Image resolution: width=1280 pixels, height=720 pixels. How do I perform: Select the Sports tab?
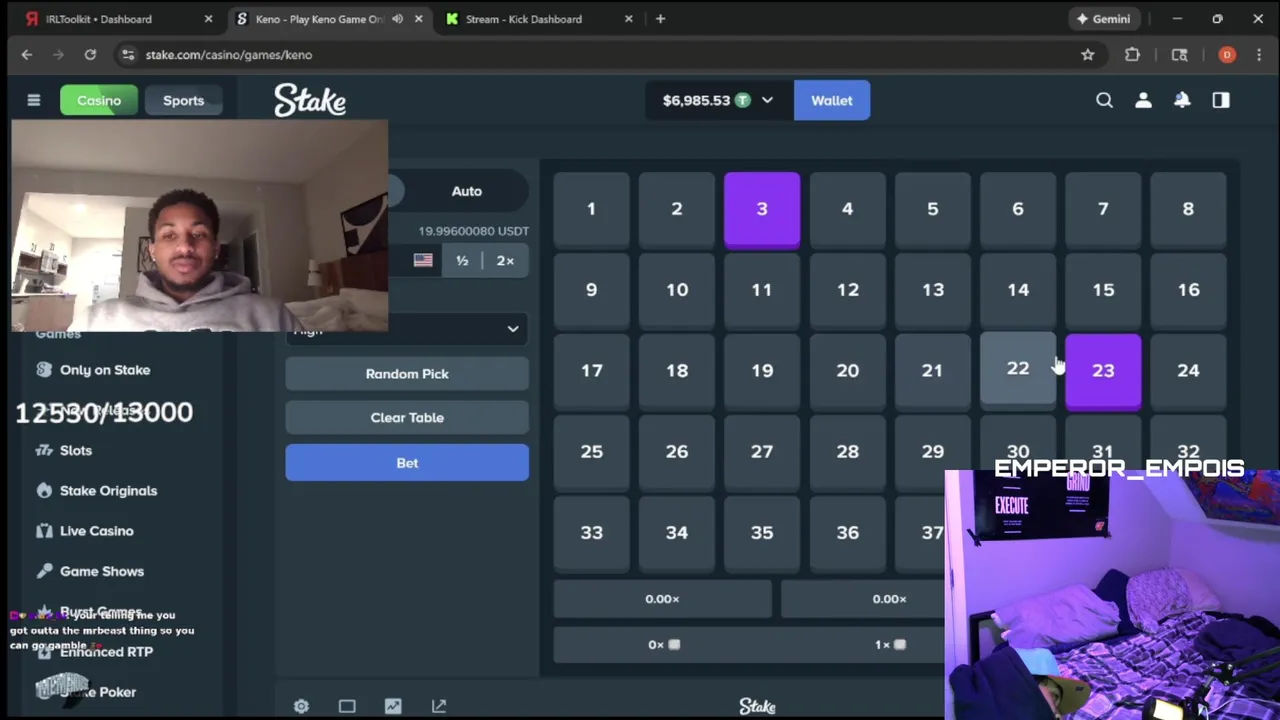click(183, 100)
